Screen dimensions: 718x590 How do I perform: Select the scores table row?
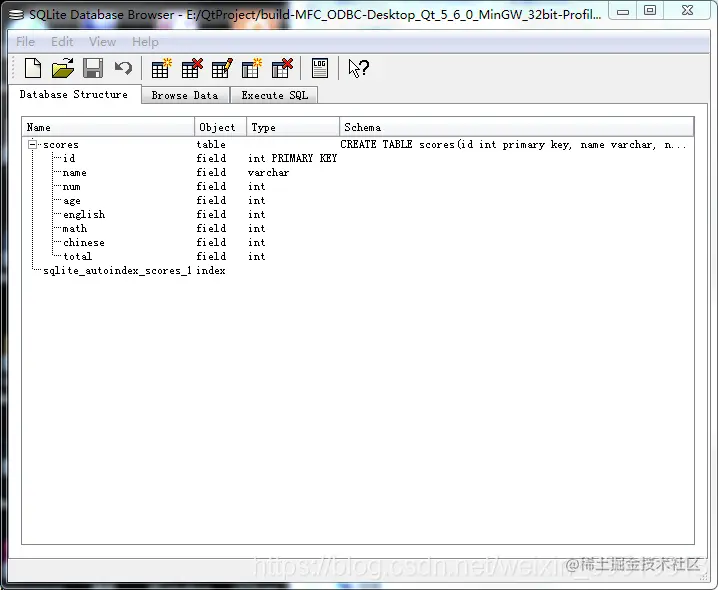click(358, 144)
